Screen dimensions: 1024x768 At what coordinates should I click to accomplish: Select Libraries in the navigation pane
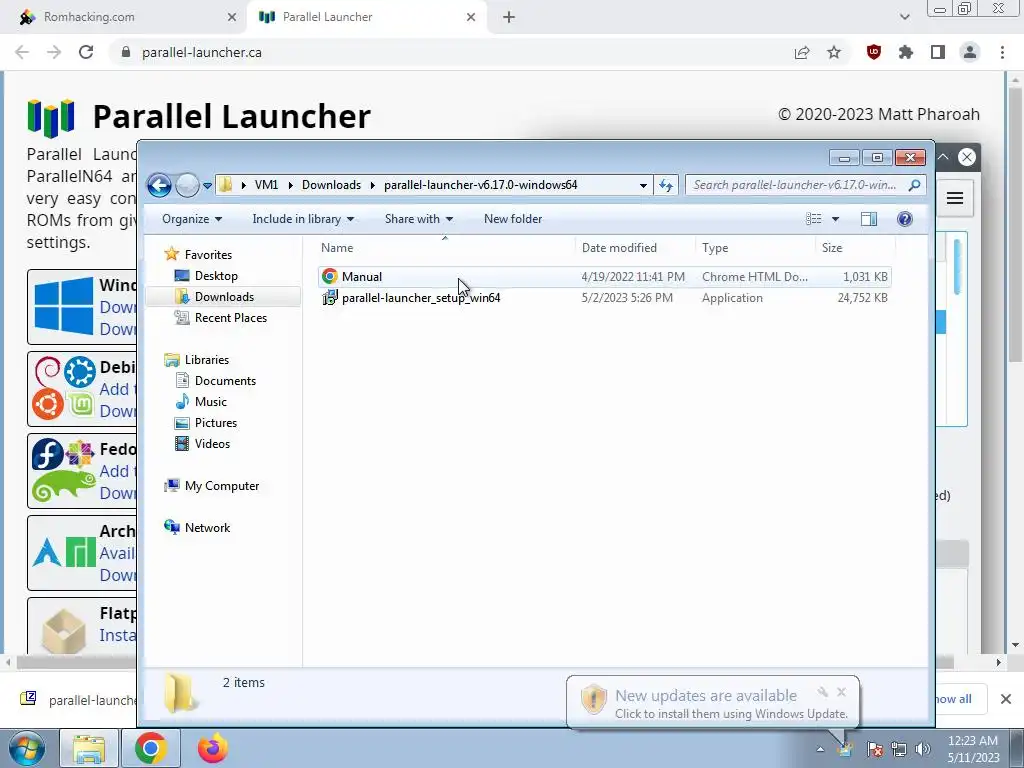[206, 360]
